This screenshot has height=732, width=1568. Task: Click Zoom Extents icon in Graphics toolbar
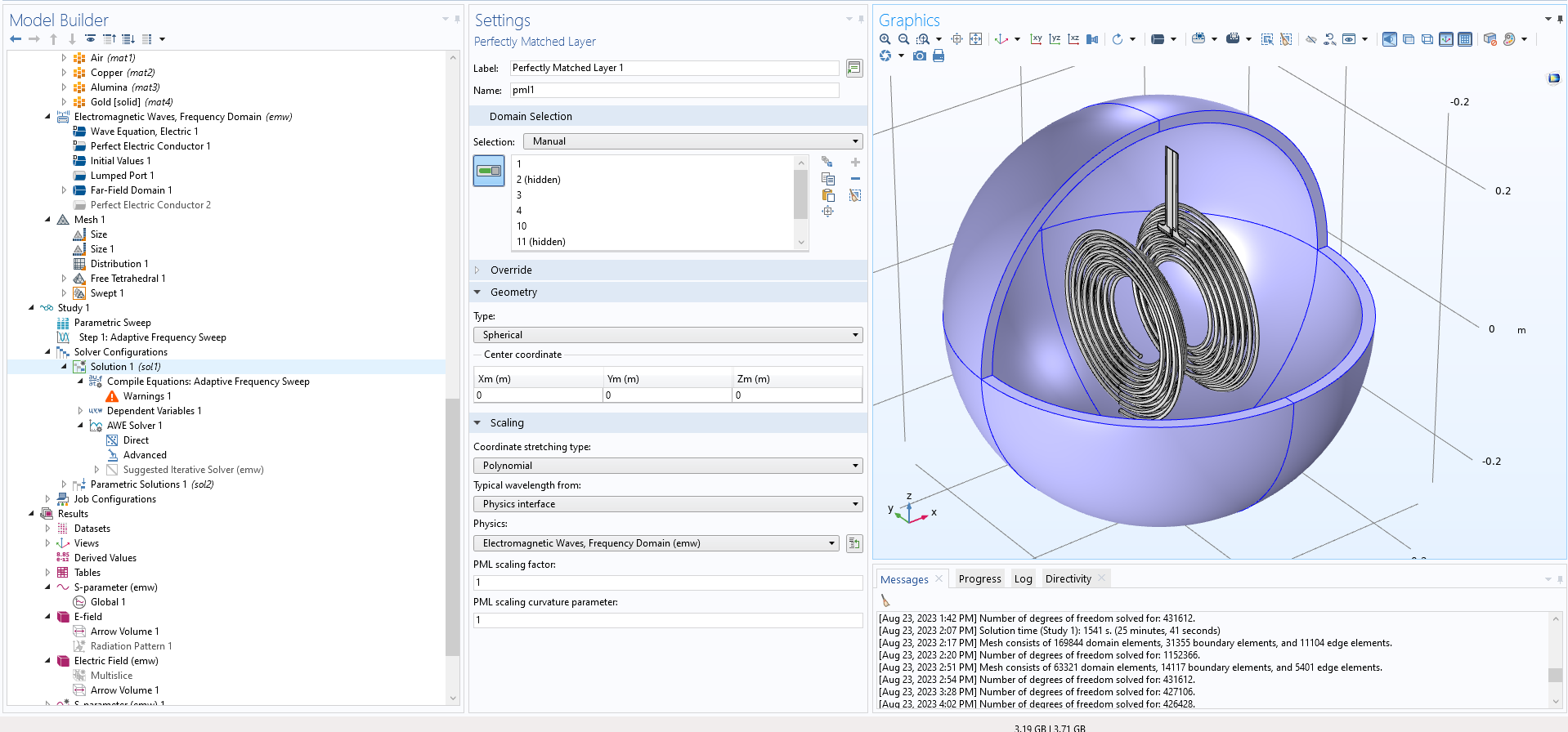[x=975, y=39]
